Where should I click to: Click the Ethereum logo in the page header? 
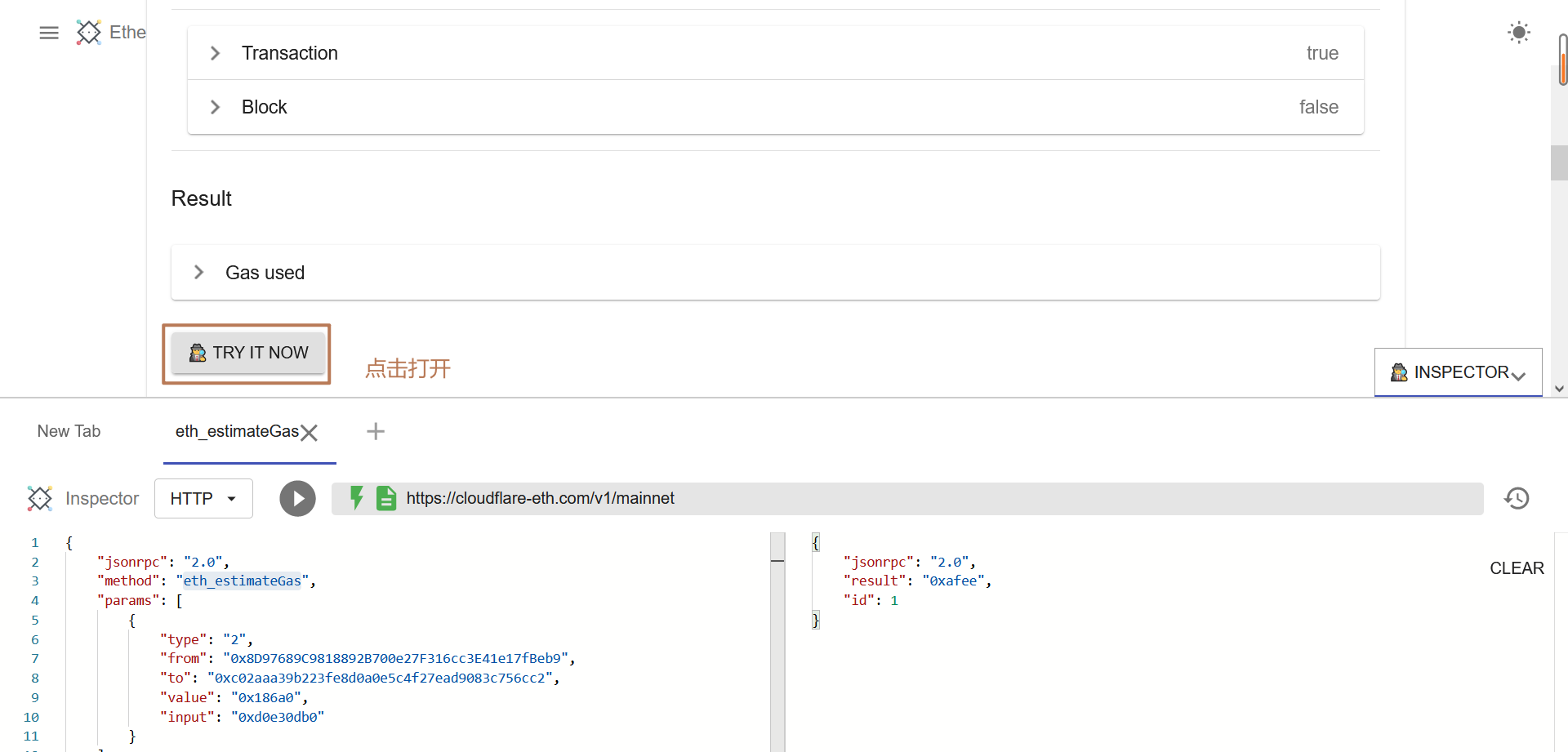pos(88,32)
